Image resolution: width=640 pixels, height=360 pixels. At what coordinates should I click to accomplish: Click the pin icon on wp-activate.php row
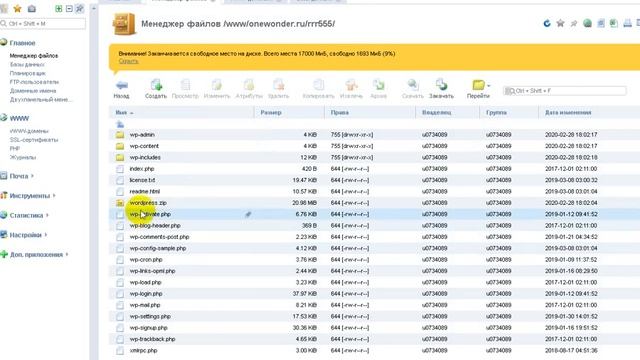pos(248,214)
